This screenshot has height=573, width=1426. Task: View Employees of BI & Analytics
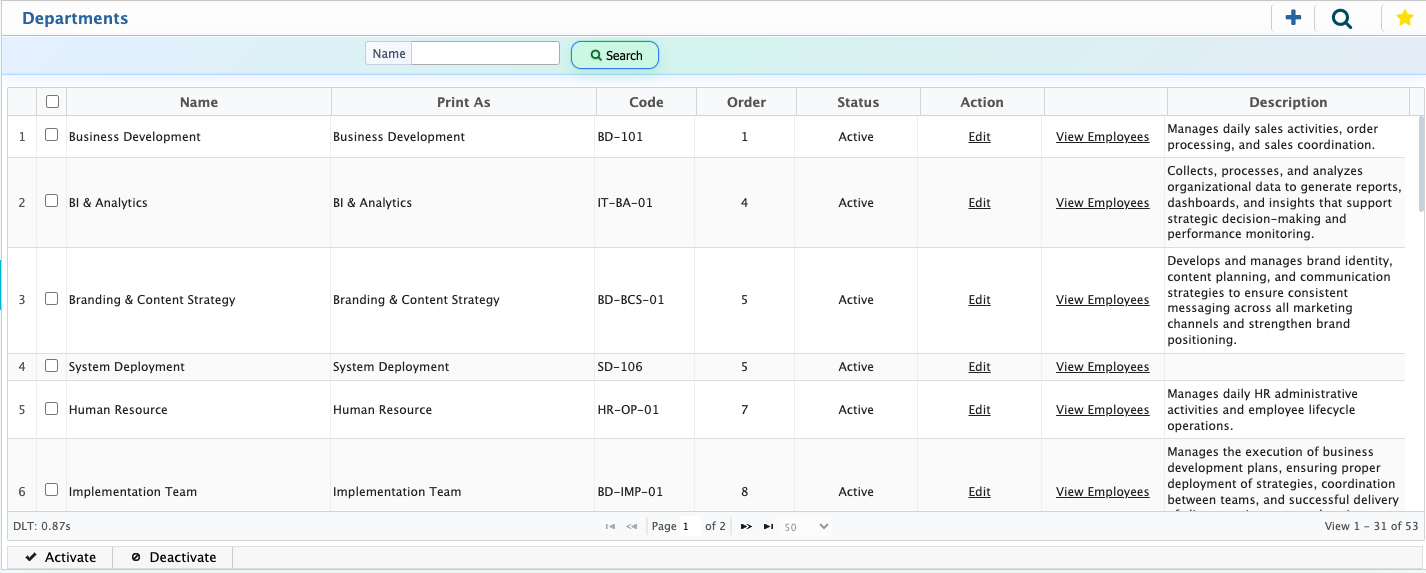[1102, 203]
